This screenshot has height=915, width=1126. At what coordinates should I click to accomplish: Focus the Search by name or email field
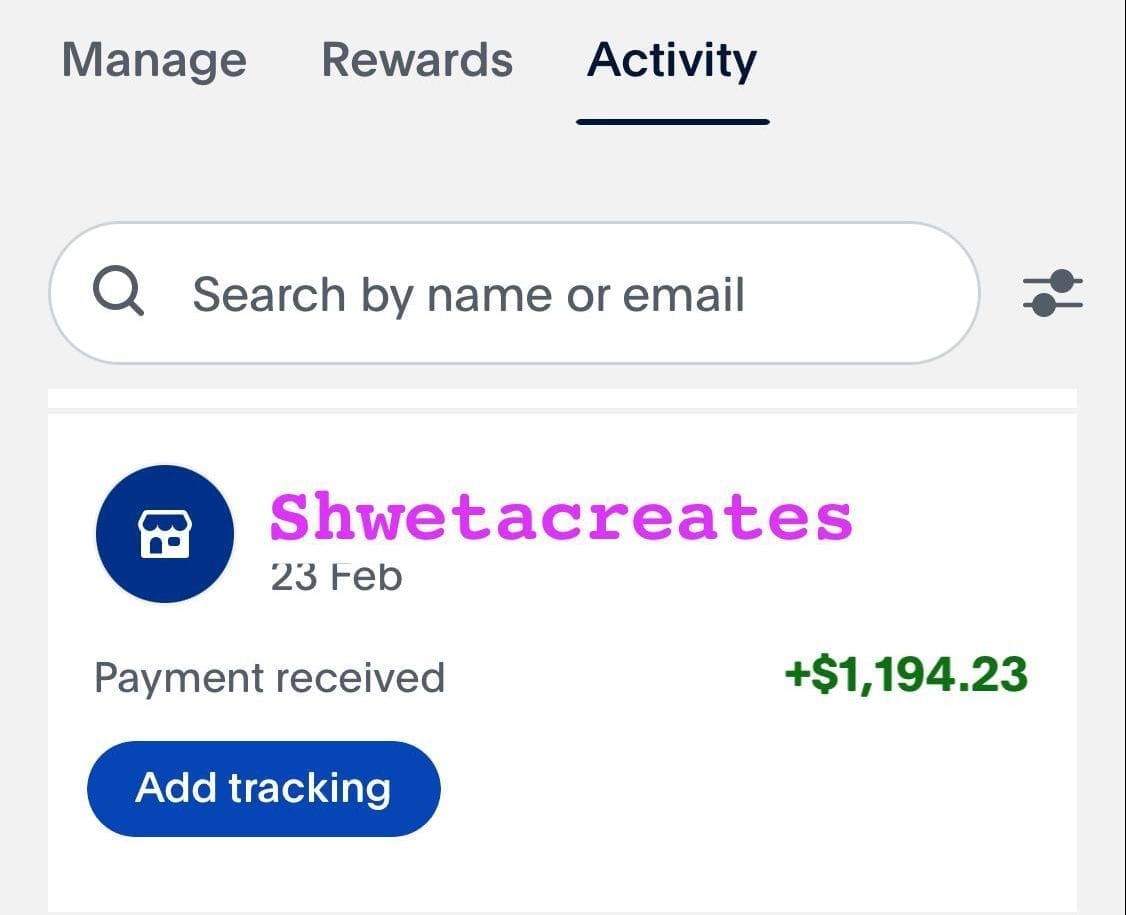pyautogui.click(x=514, y=293)
